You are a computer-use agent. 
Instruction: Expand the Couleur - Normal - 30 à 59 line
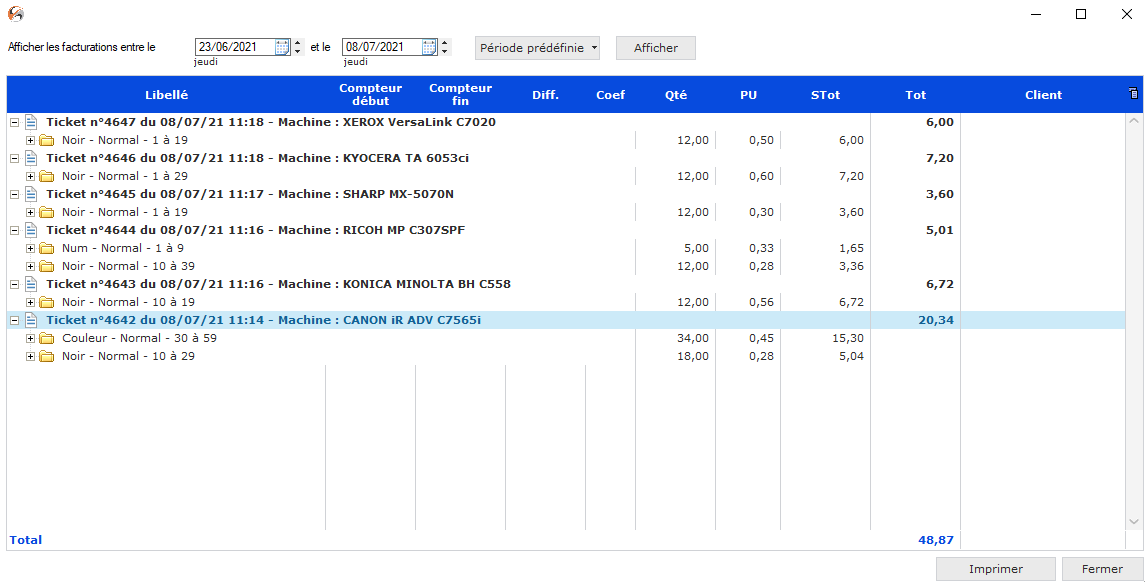click(30, 338)
